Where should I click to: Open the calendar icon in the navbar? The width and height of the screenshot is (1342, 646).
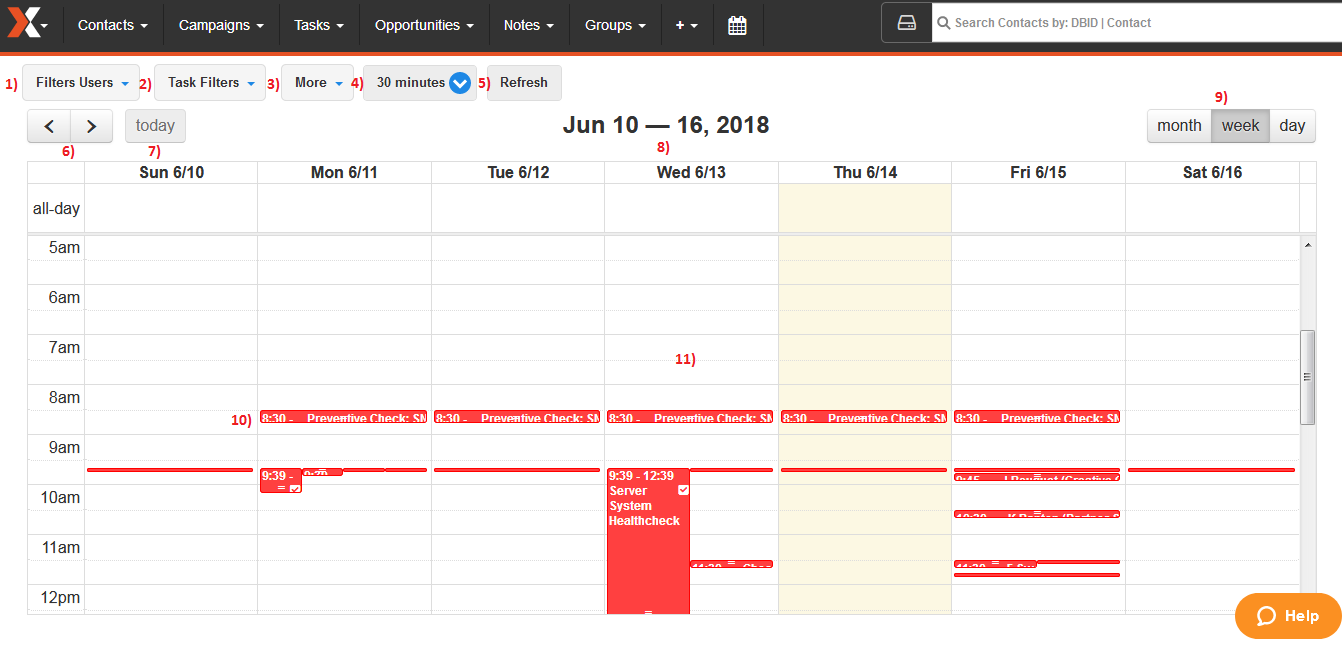pyautogui.click(x=737, y=25)
